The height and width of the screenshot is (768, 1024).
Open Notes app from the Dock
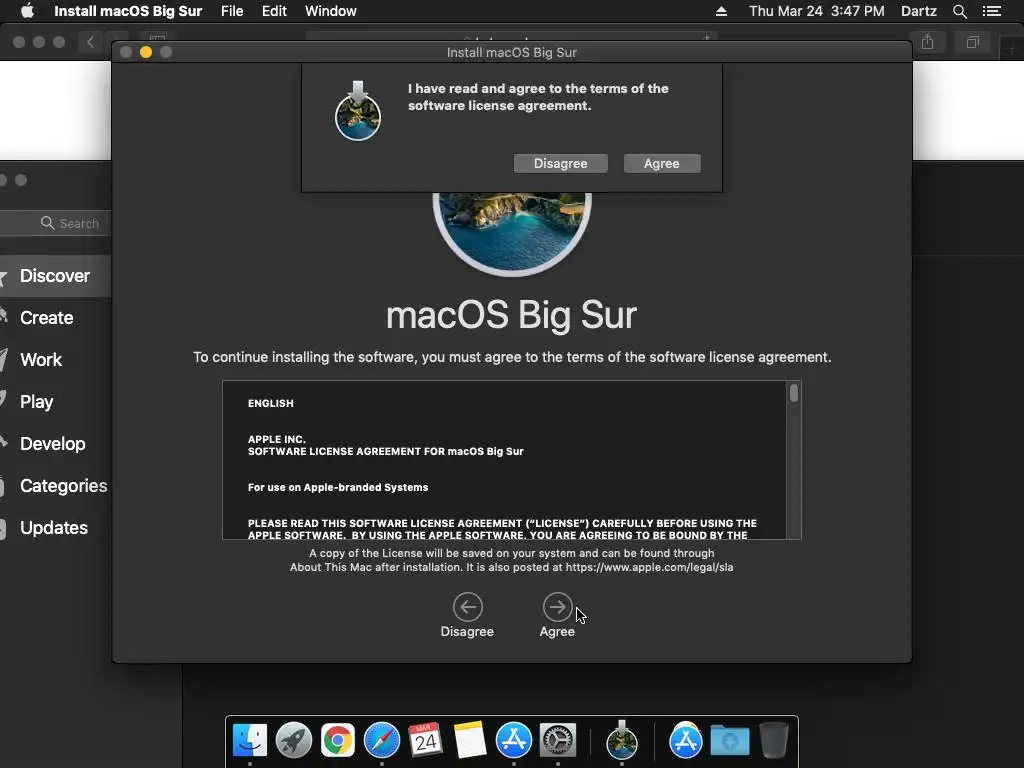point(470,740)
